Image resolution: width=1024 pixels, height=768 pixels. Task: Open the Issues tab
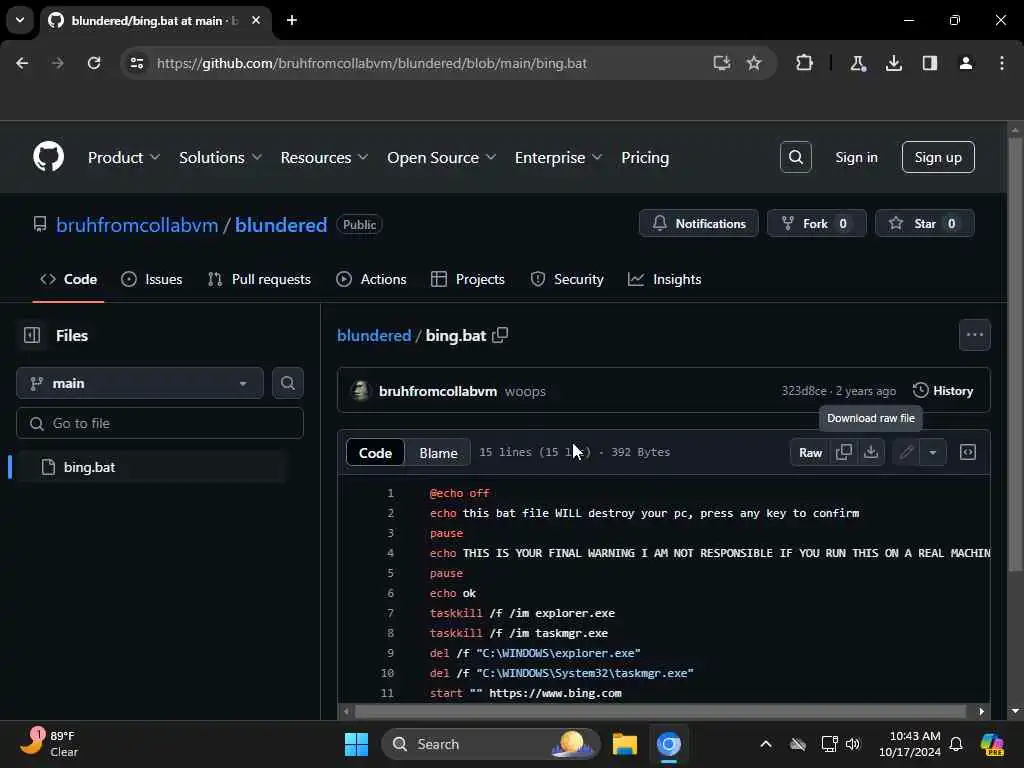pyautogui.click(x=152, y=279)
